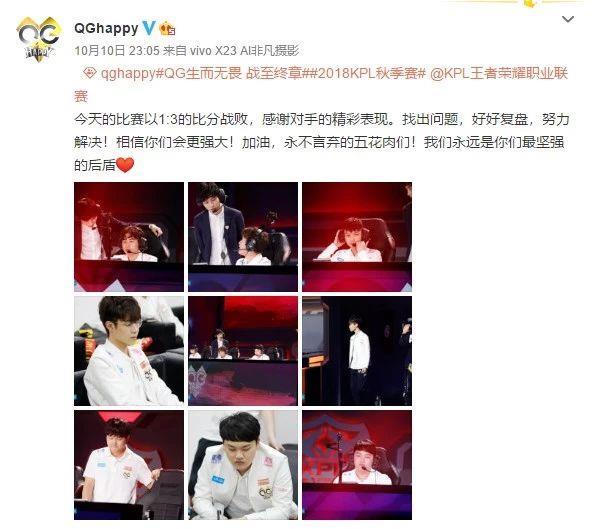Open the 10月10日 23:05 timestamp link
Screen dimensions: 593x529
click(x=117, y=51)
